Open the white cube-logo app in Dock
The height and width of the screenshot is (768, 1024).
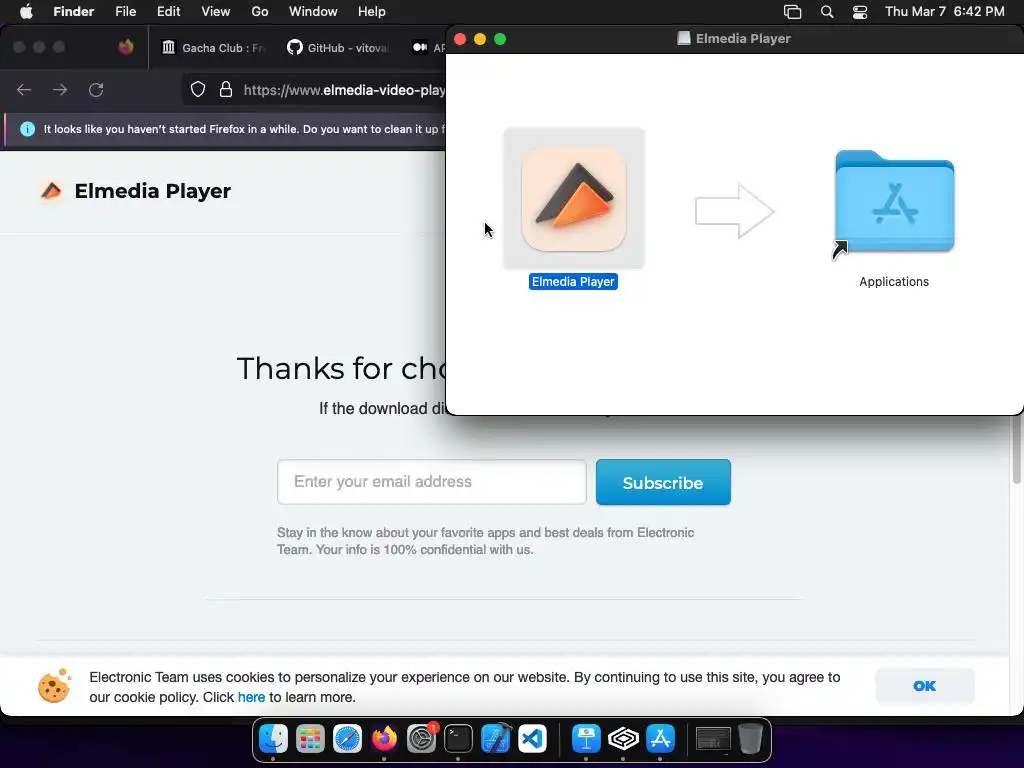623,739
